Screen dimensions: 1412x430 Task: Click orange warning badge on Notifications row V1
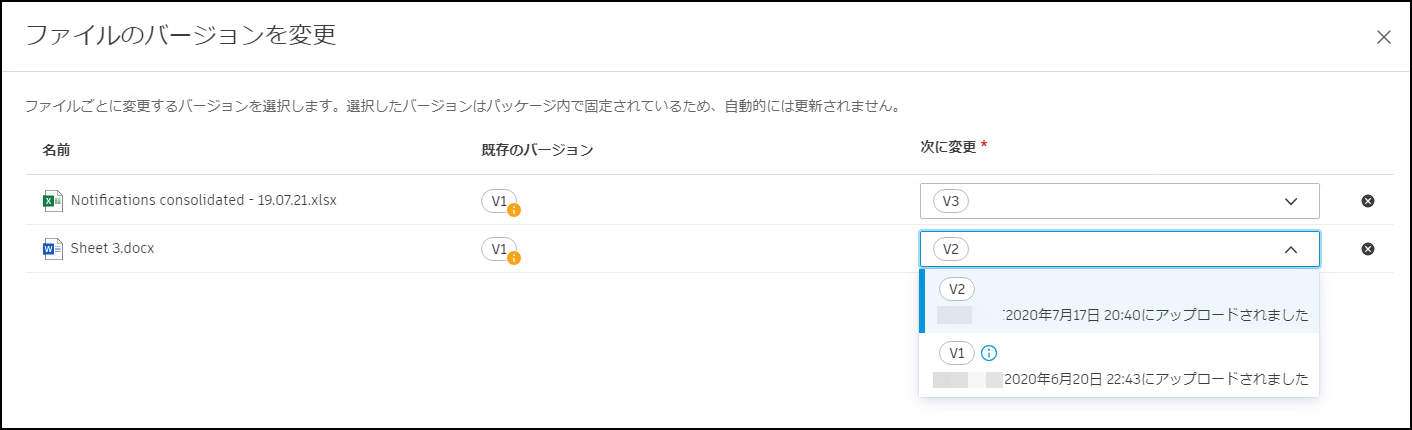pos(514,210)
